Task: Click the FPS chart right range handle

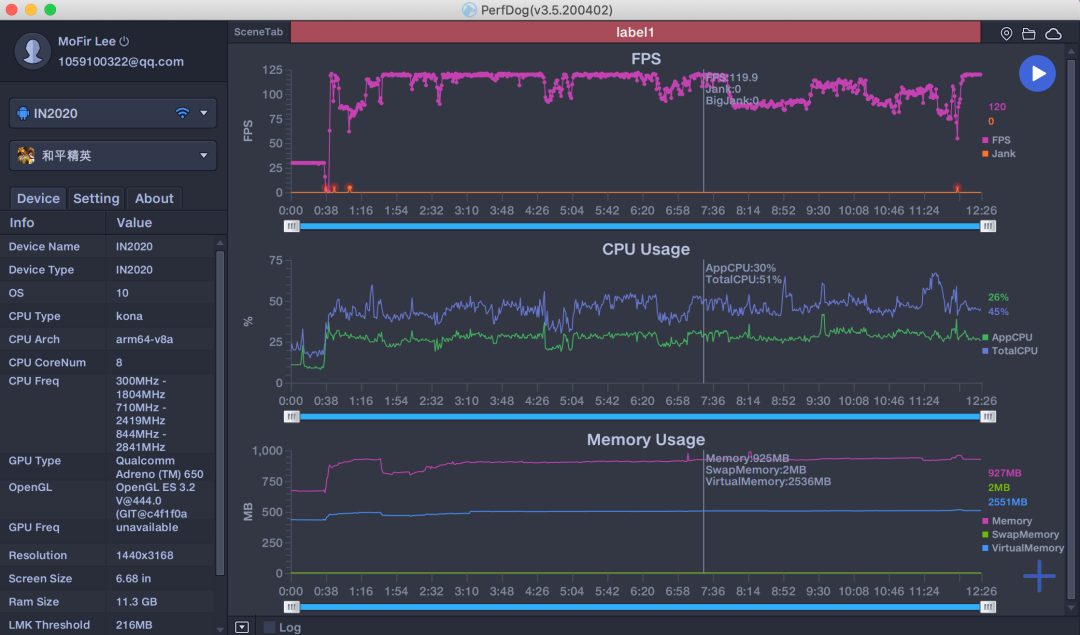Action: (x=988, y=226)
